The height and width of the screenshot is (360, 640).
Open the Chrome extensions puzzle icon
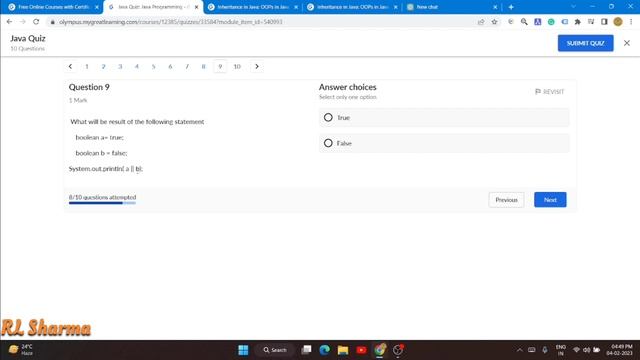click(x=578, y=22)
